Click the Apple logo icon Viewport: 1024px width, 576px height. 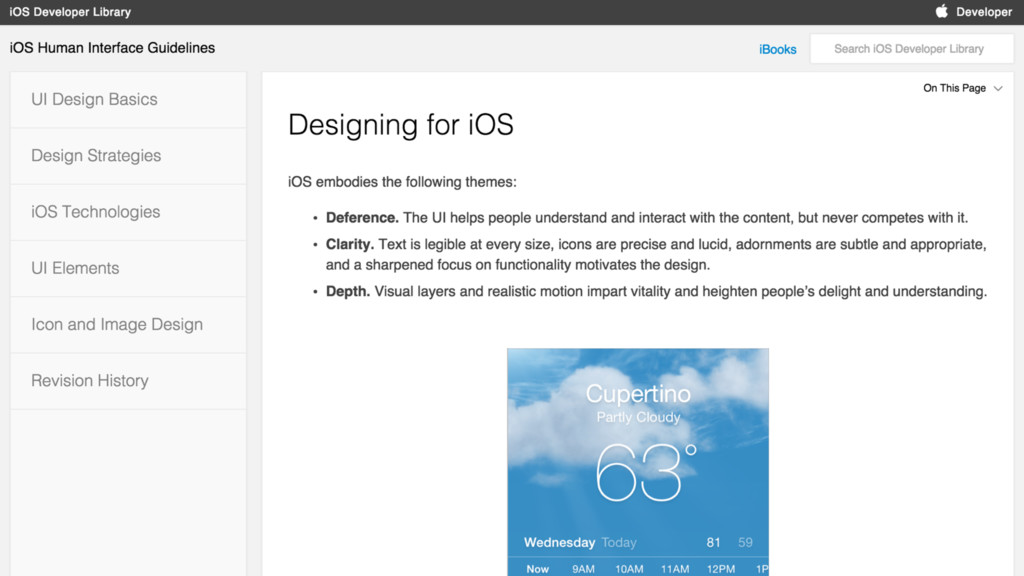(x=941, y=11)
